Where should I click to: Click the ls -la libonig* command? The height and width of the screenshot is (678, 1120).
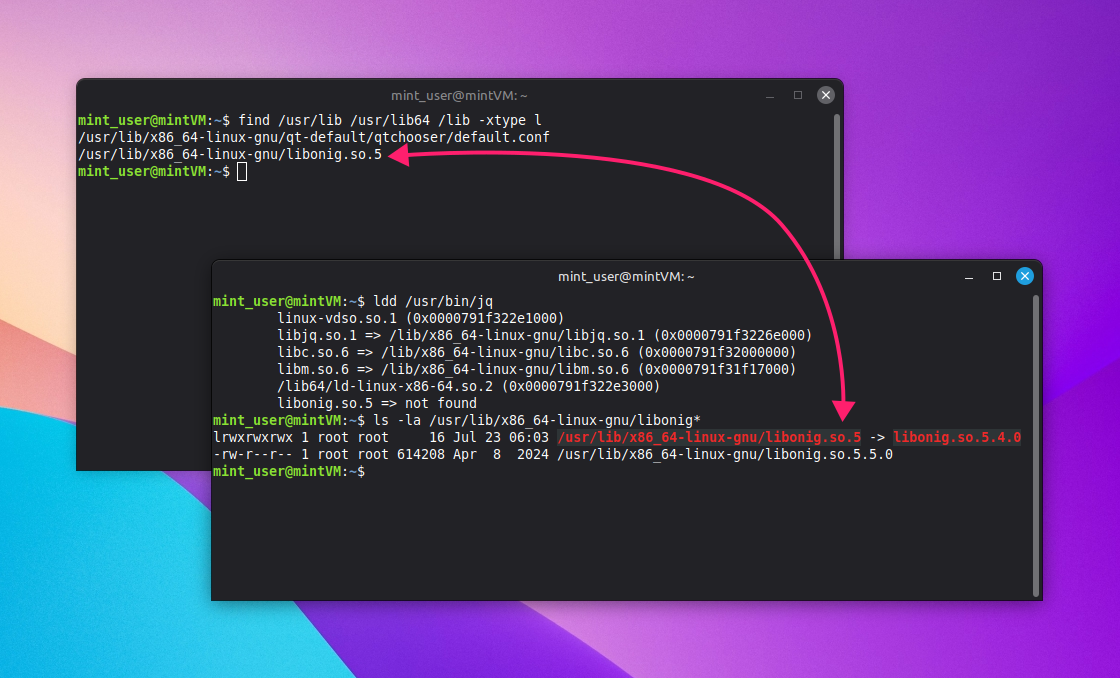click(536, 420)
